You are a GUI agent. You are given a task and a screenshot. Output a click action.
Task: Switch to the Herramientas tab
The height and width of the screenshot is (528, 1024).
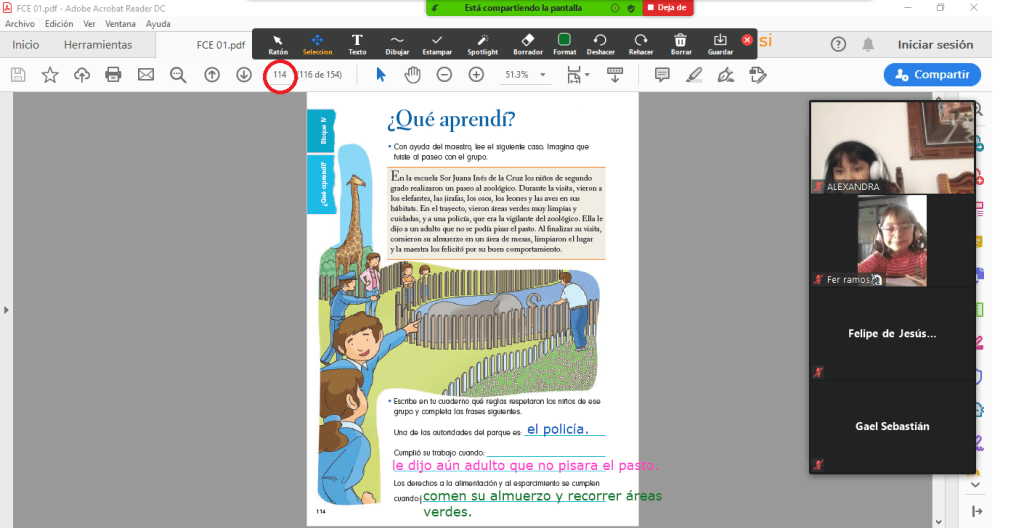[98, 45]
